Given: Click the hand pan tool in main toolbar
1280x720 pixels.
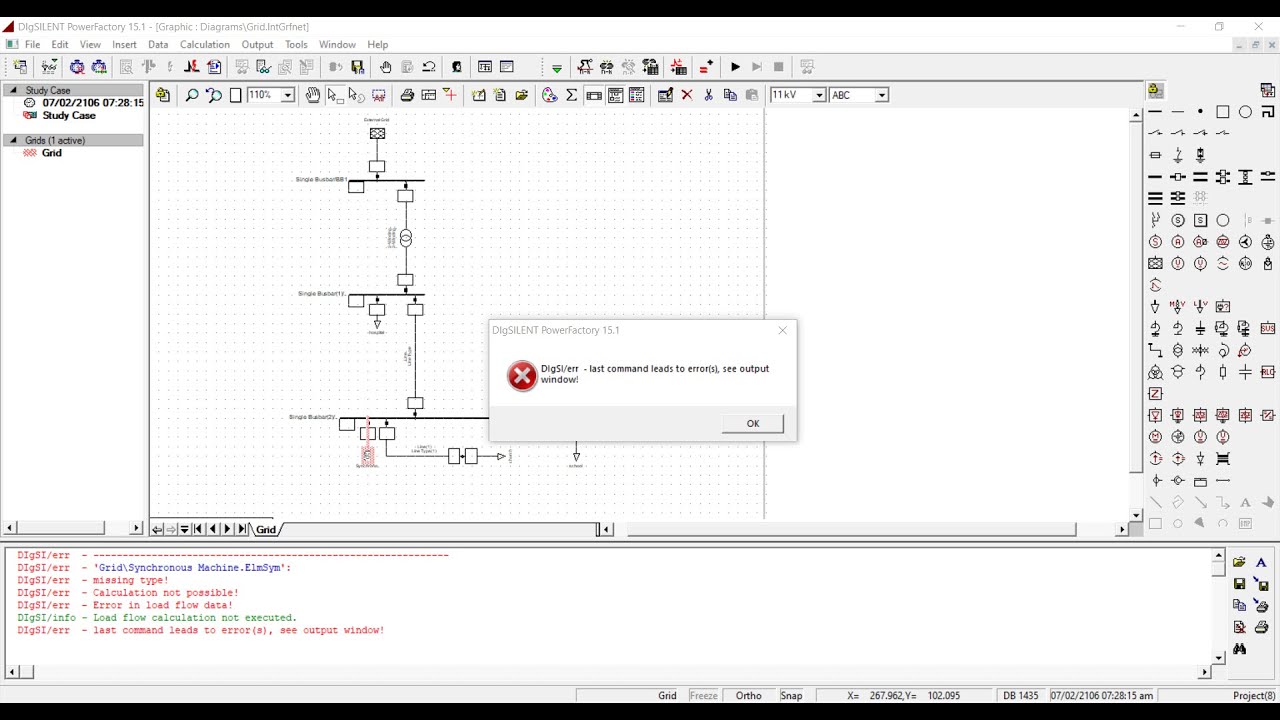Looking at the screenshot, I should click(385, 67).
